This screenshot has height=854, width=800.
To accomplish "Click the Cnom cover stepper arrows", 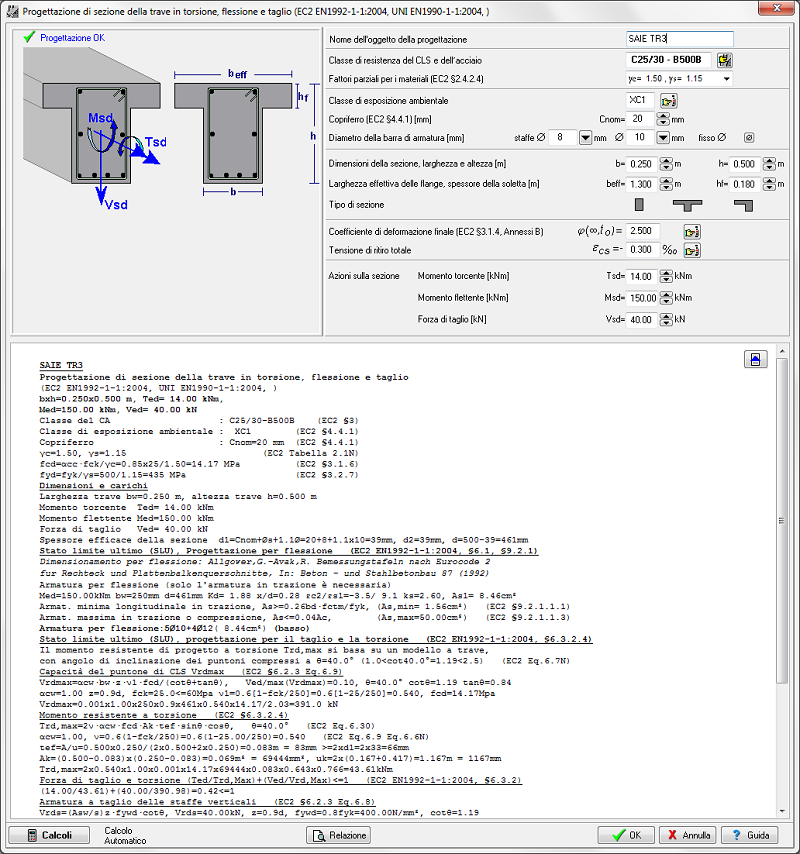I will [663, 119].
